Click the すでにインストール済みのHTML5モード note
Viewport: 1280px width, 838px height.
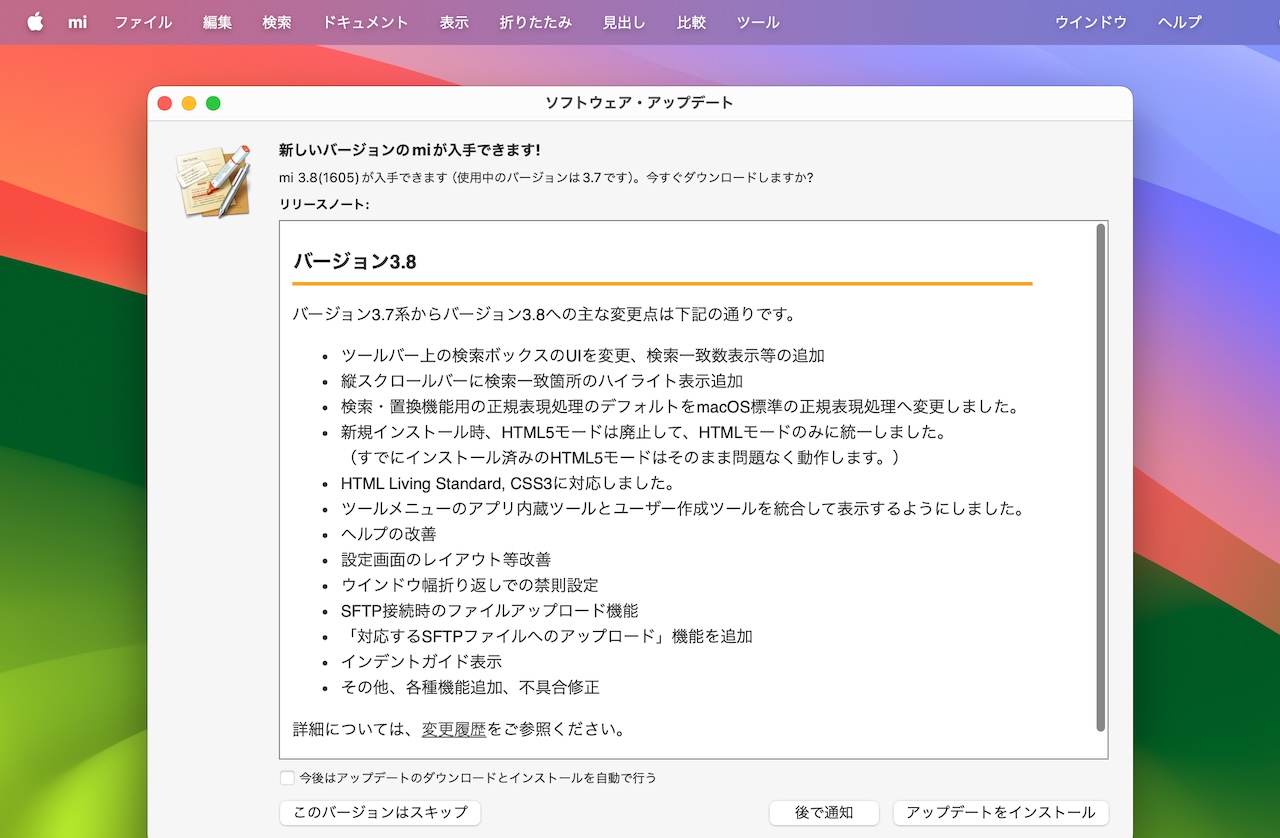(622, 458)
